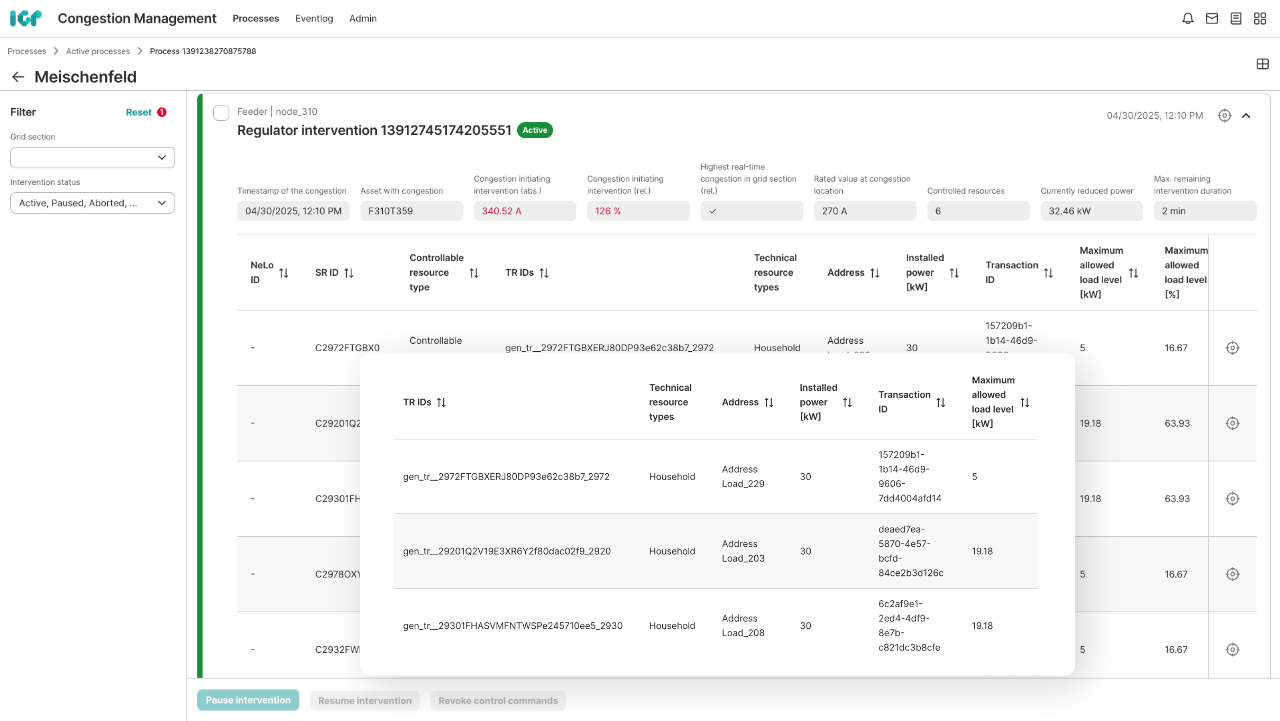Select the Regulator intervention checkbox

click(221, 113)
